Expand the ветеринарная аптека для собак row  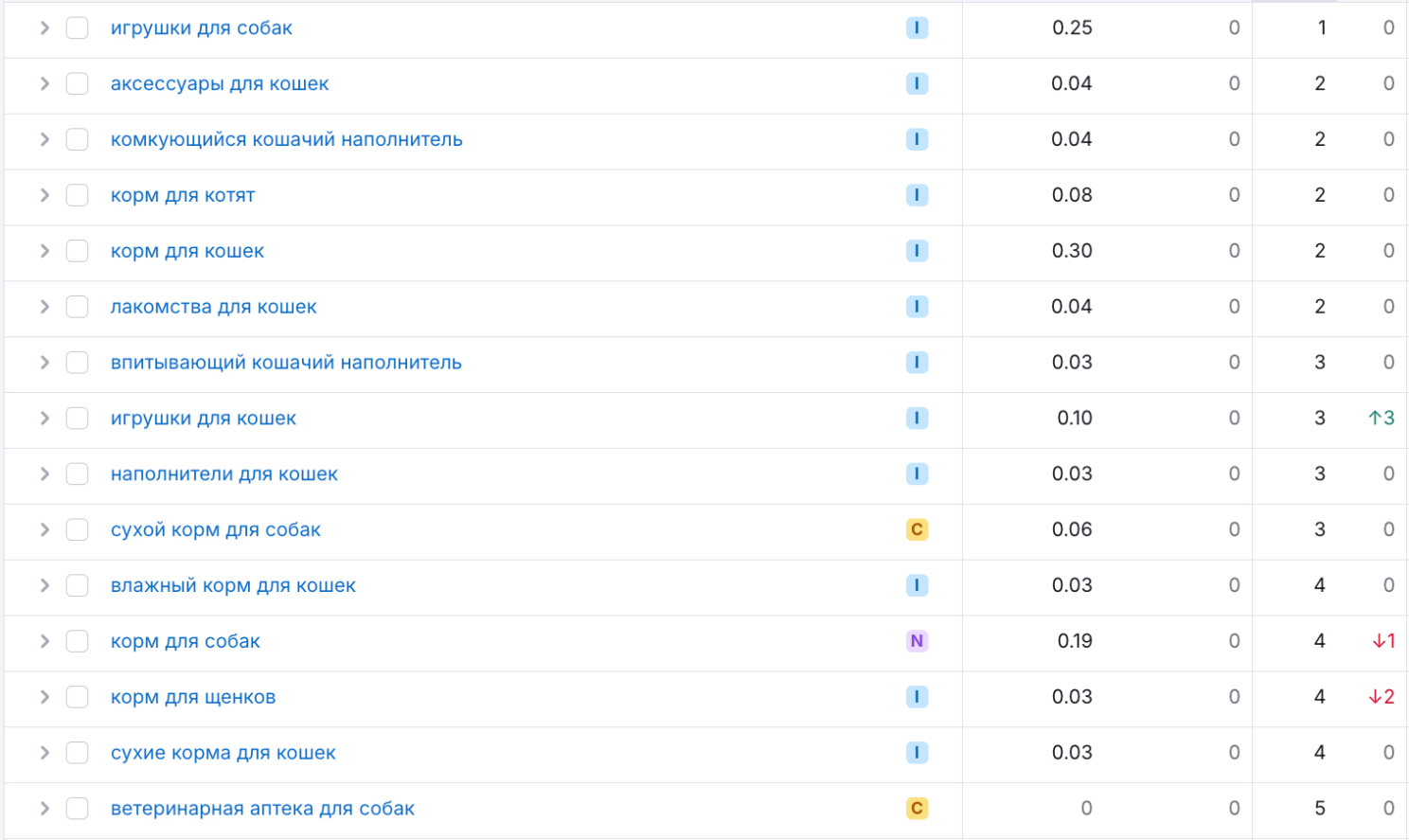point(45,809)
